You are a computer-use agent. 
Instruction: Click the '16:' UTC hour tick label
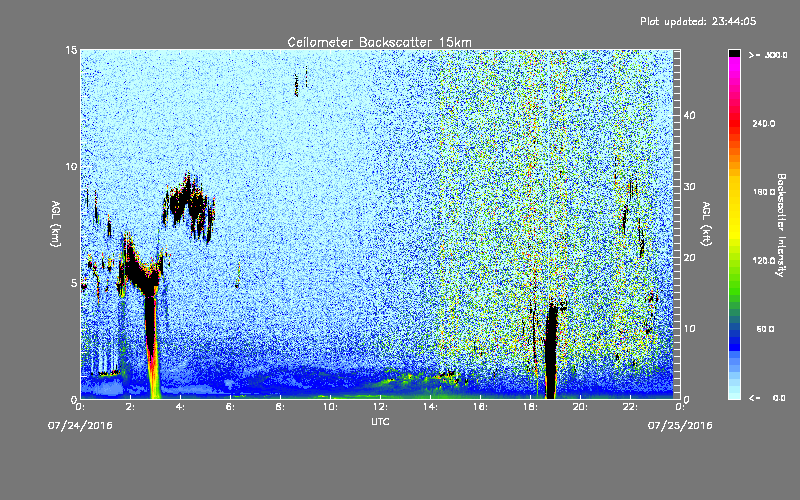click(480, 407)
